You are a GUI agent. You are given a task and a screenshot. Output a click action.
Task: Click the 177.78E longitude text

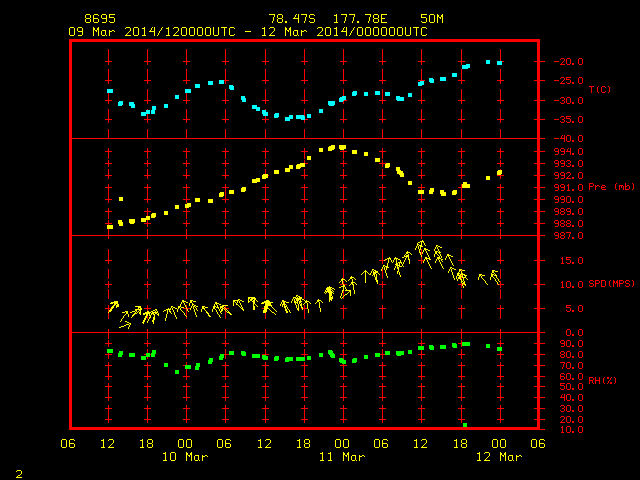point(360,19)
